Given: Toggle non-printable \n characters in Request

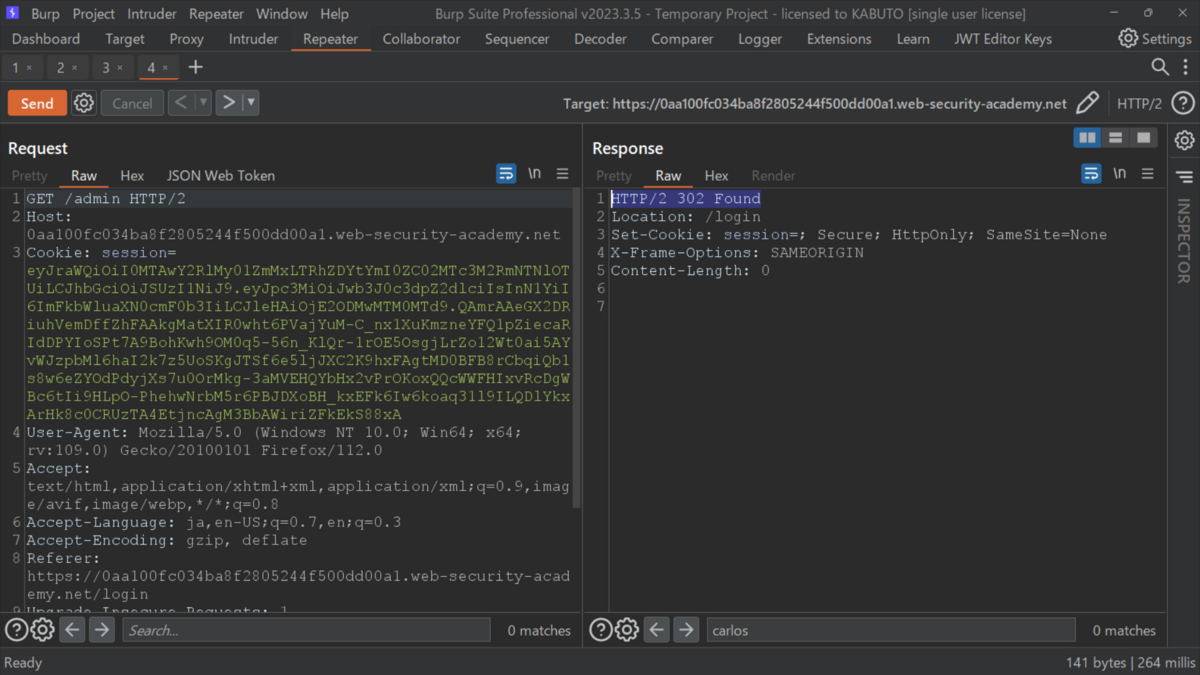Looking at the screenshot, I should click(535, 174).
